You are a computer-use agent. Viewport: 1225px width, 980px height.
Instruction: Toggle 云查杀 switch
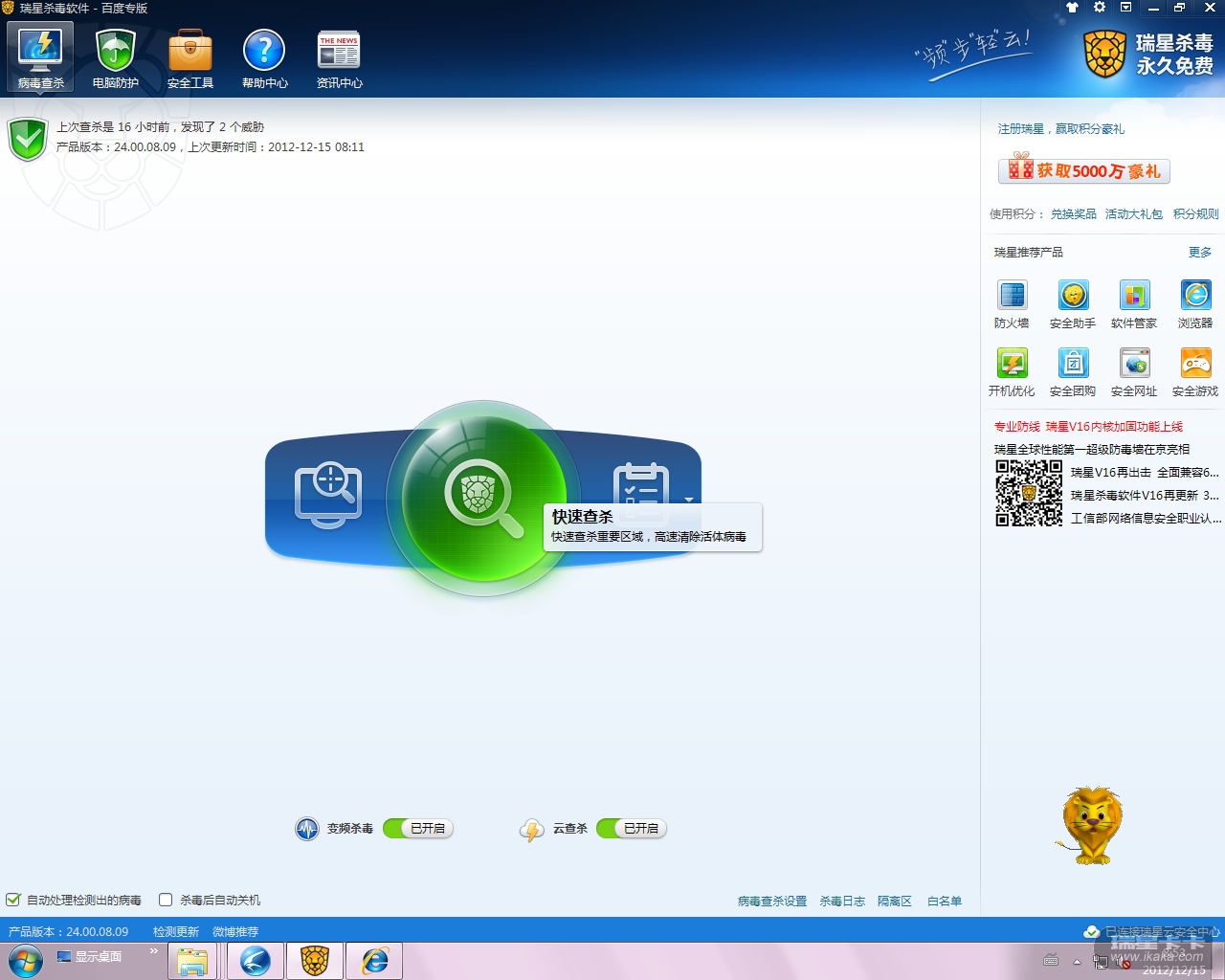[x=632, y=829]
